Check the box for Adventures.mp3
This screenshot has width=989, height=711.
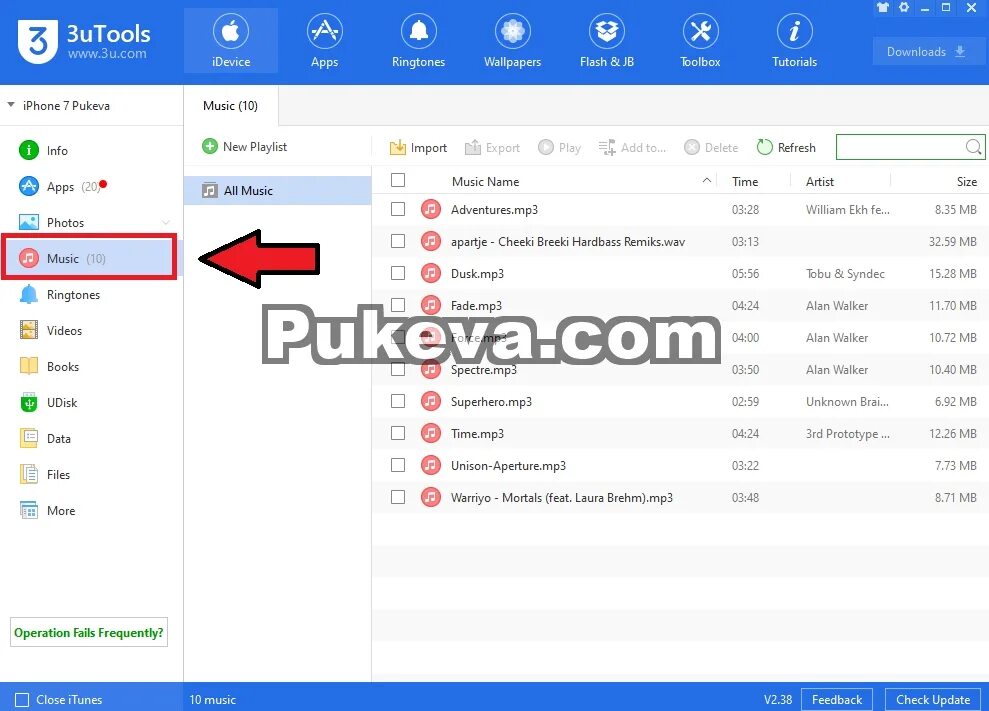(397, 209)
